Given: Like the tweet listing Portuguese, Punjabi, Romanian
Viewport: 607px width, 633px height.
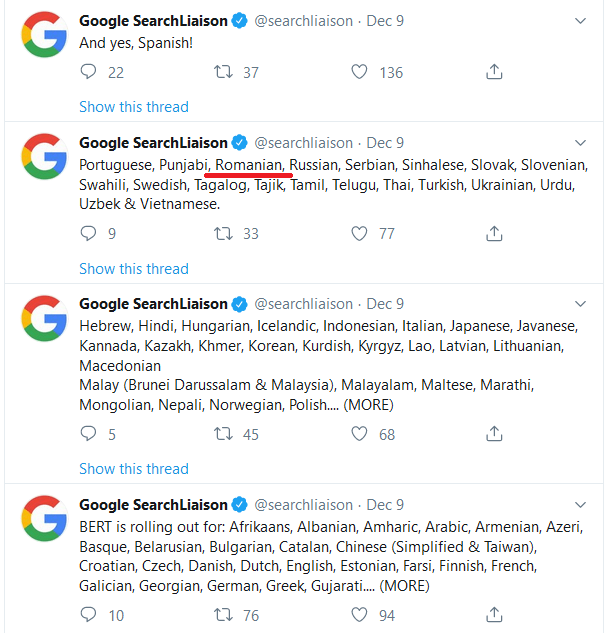Looking at the screenshot, I should pyautogui.click(x=360, y=234).
